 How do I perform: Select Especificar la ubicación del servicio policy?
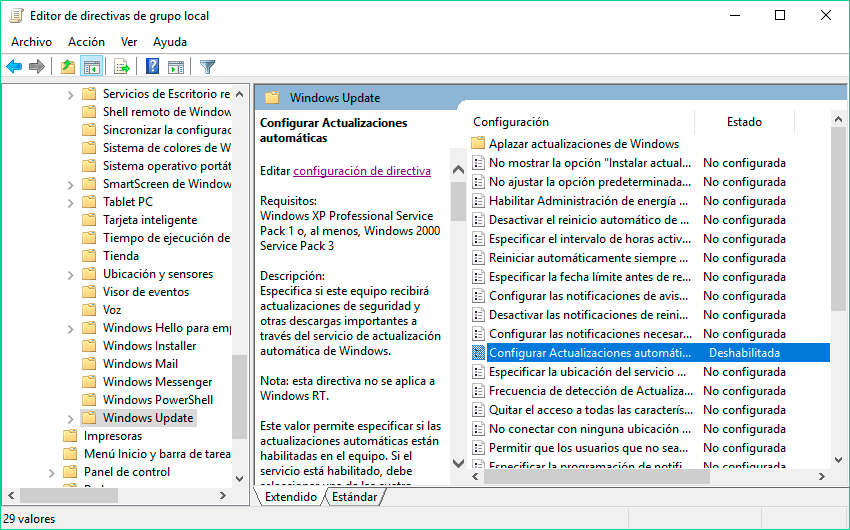pos(587,372)
